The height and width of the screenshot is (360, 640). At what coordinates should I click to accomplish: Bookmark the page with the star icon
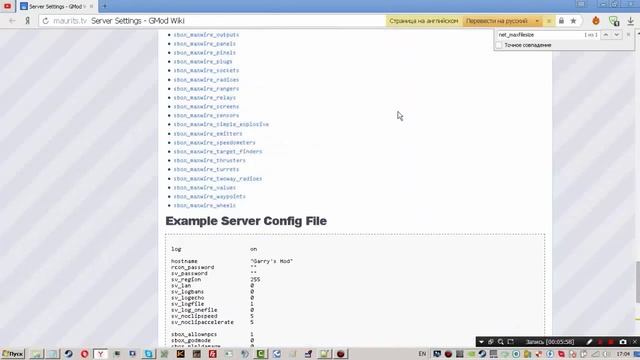[x=573, y=21]
